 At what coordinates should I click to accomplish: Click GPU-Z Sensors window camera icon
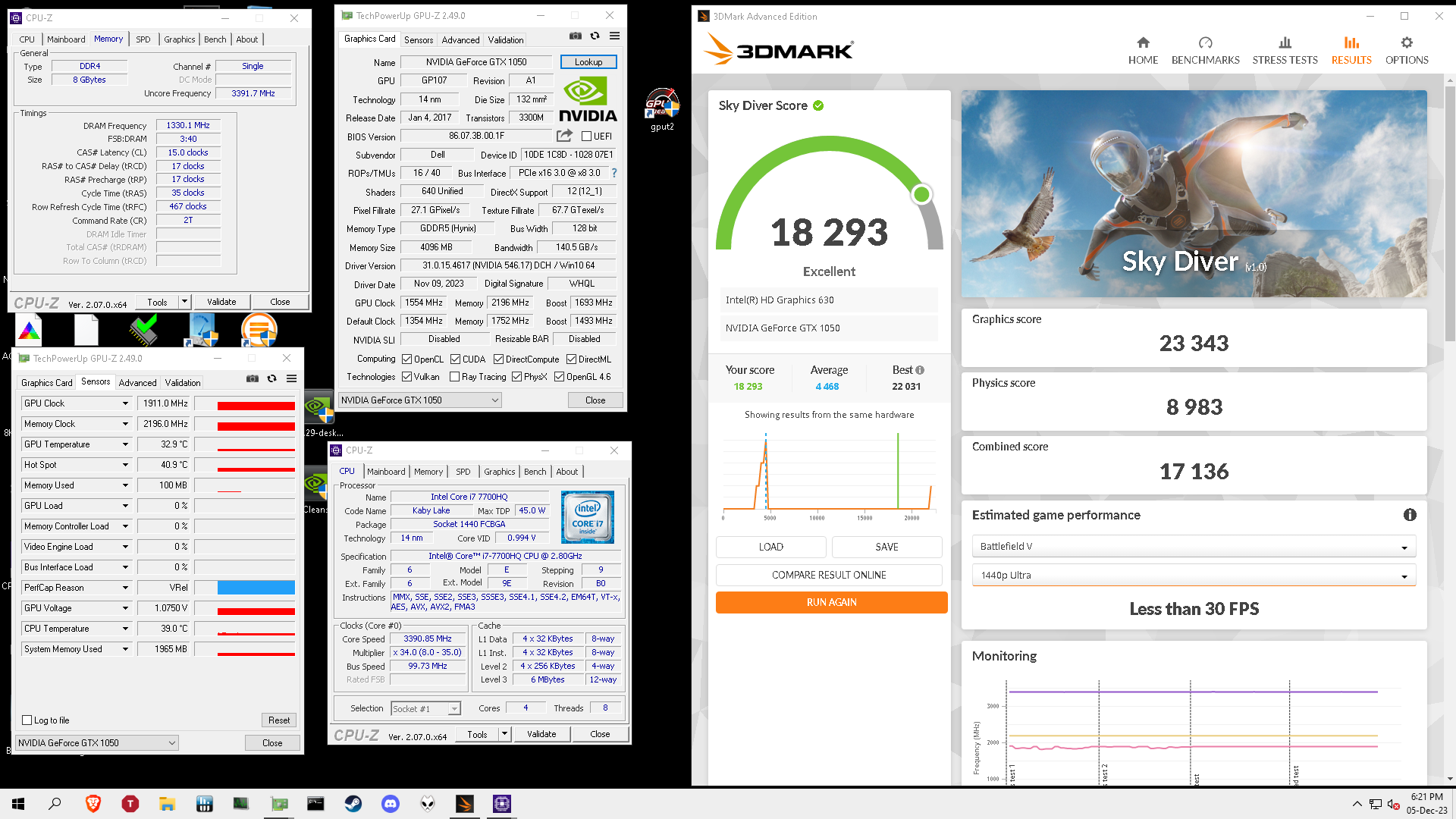pyautogui.click(x=253, y=379)
